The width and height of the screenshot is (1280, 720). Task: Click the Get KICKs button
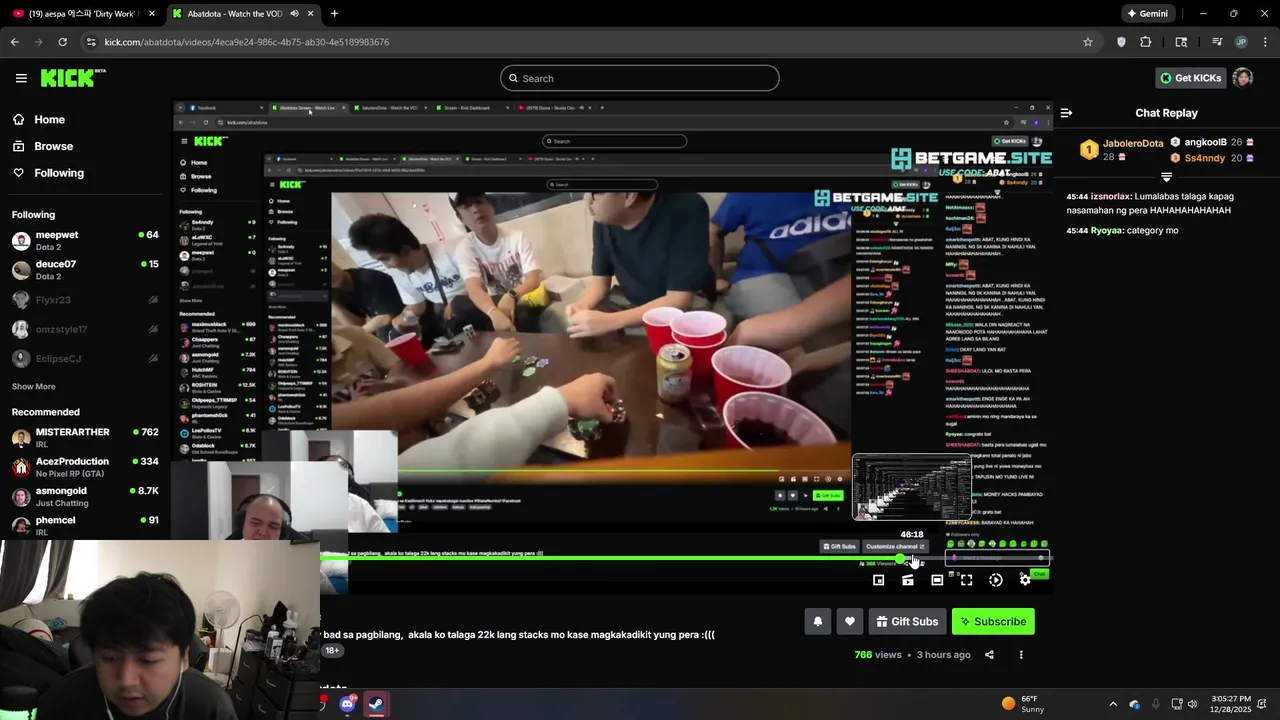click(x=1190, y=78)
